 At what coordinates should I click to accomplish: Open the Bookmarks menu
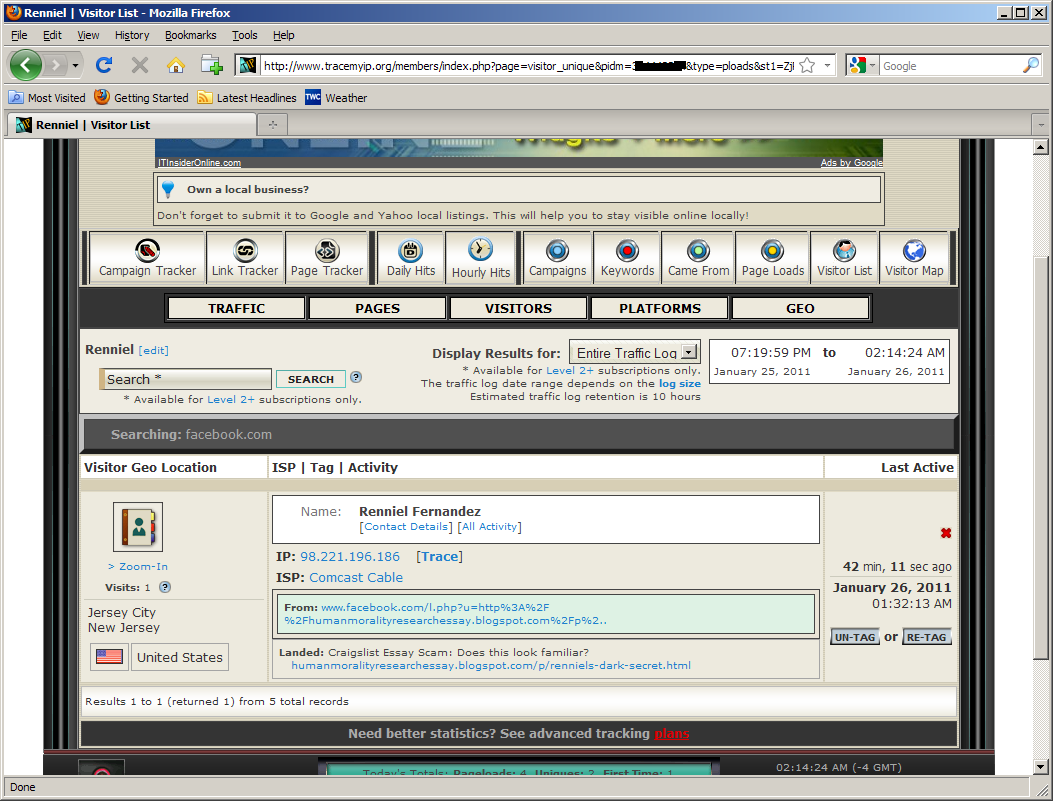pos(191,35)
